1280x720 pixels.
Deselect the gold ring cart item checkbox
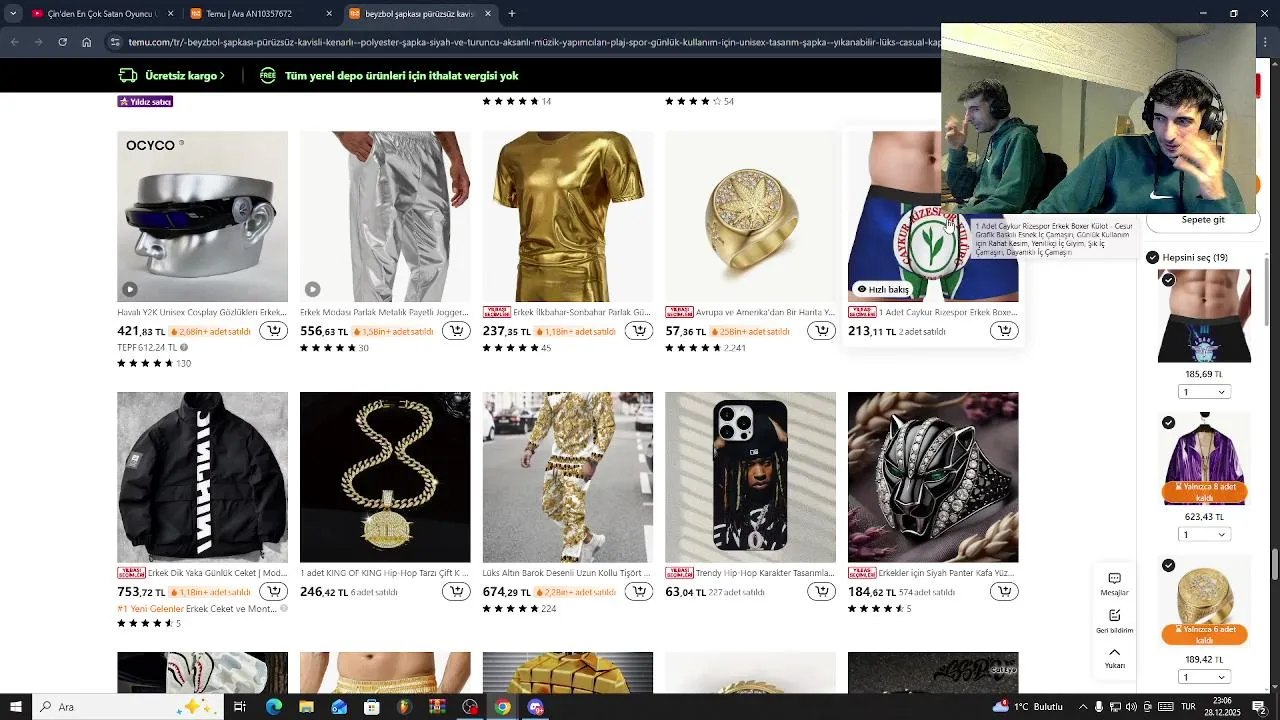point(1168,566)
